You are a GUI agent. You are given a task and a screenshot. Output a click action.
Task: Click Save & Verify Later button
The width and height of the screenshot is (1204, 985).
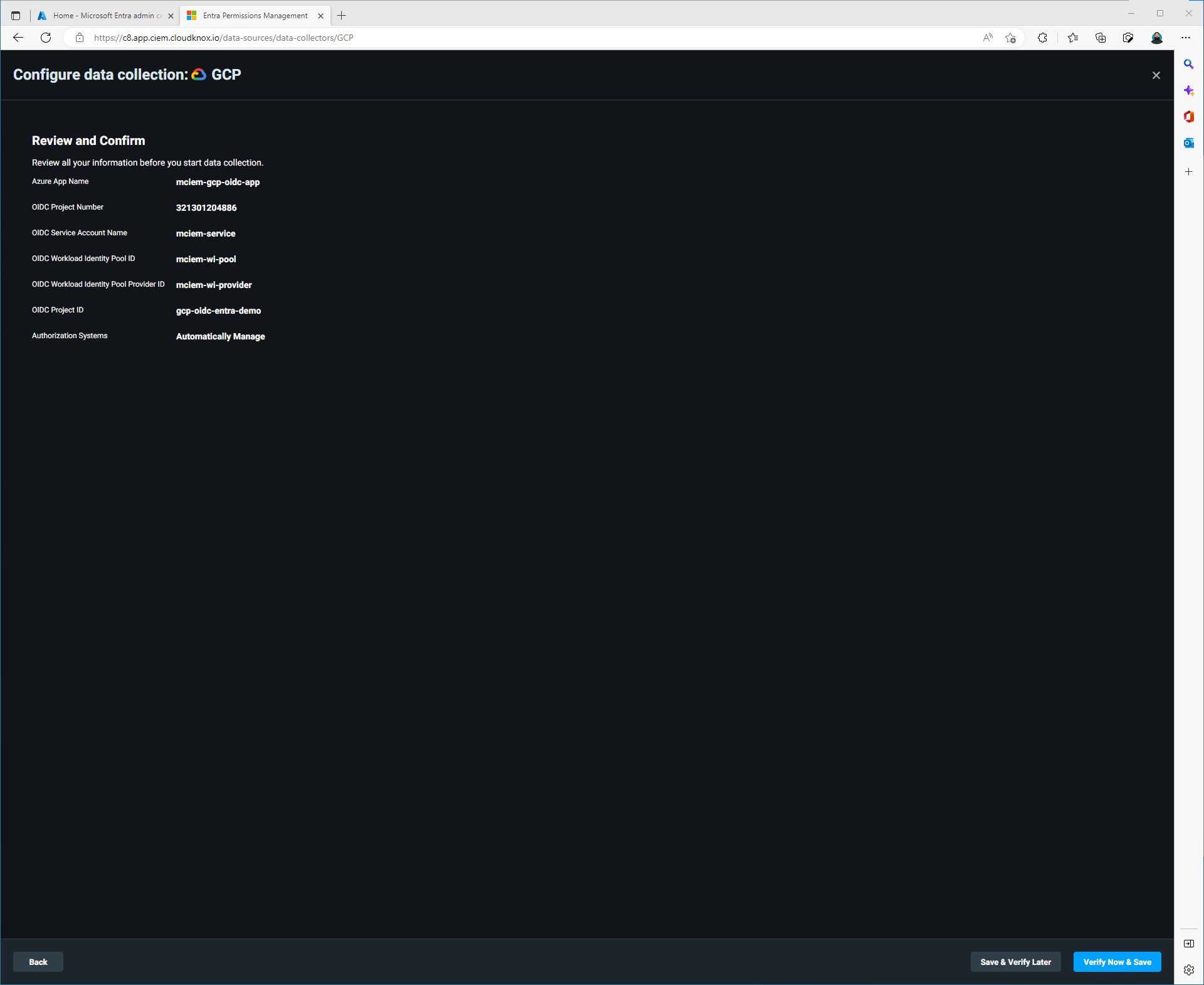click(1015, 962)
